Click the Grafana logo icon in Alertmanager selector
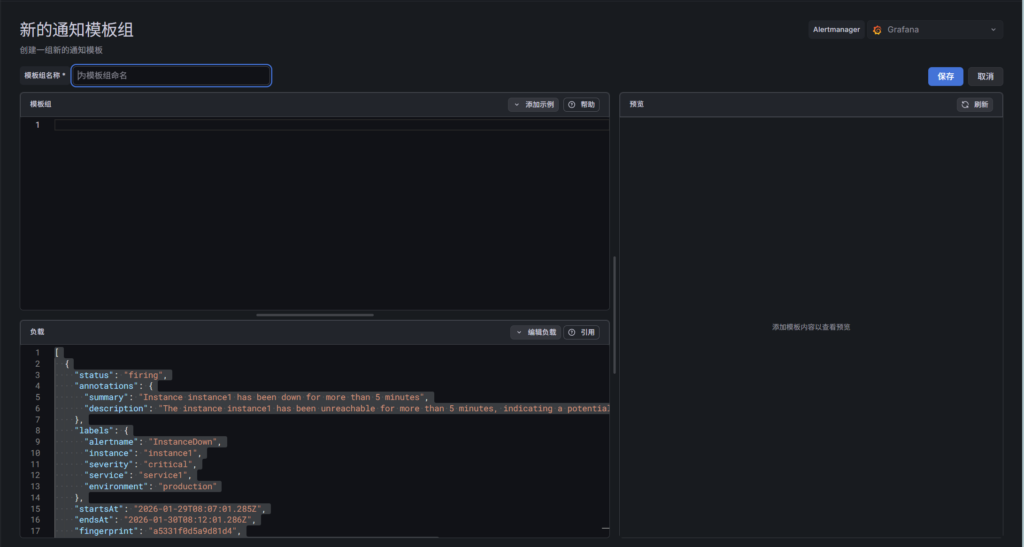This screenshot has height=547, width=1024. coord(877,30)
